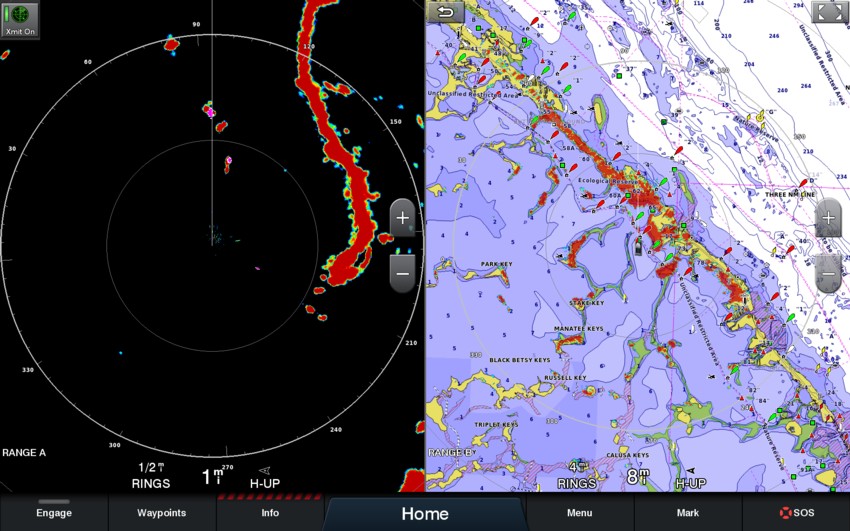Zoom in on the radar display
This screenshot has height=531, width=850.
coord(402,218)
